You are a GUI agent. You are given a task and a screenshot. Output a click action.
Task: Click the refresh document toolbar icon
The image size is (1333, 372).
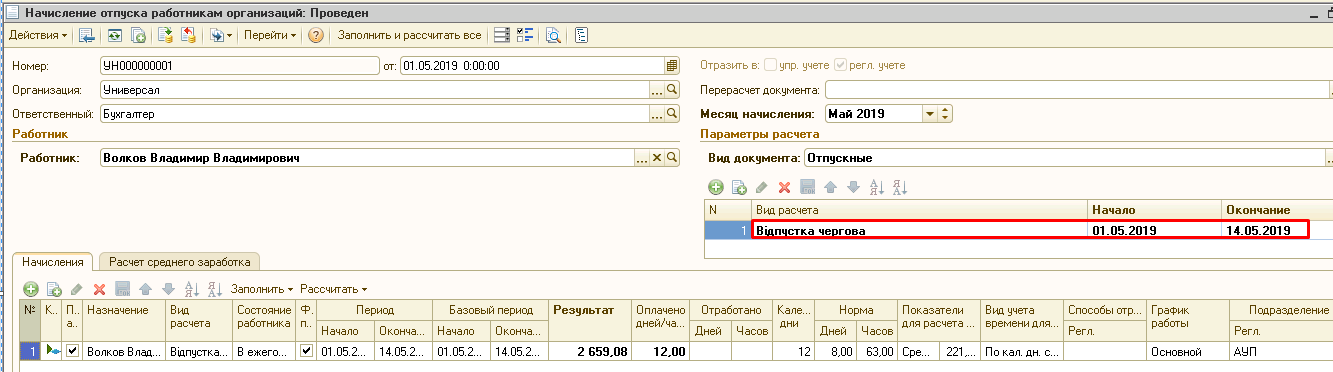click(x=115, y=35)
